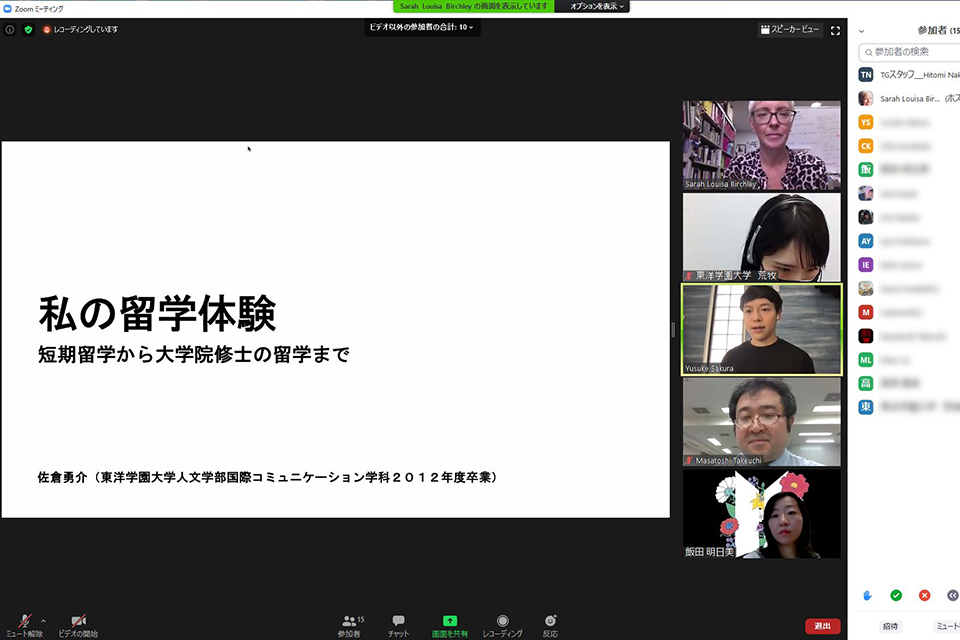Enter full screen mode icon
Viewport: 960px width, 640px height.
pyautogui.click(x=835, y=30)
